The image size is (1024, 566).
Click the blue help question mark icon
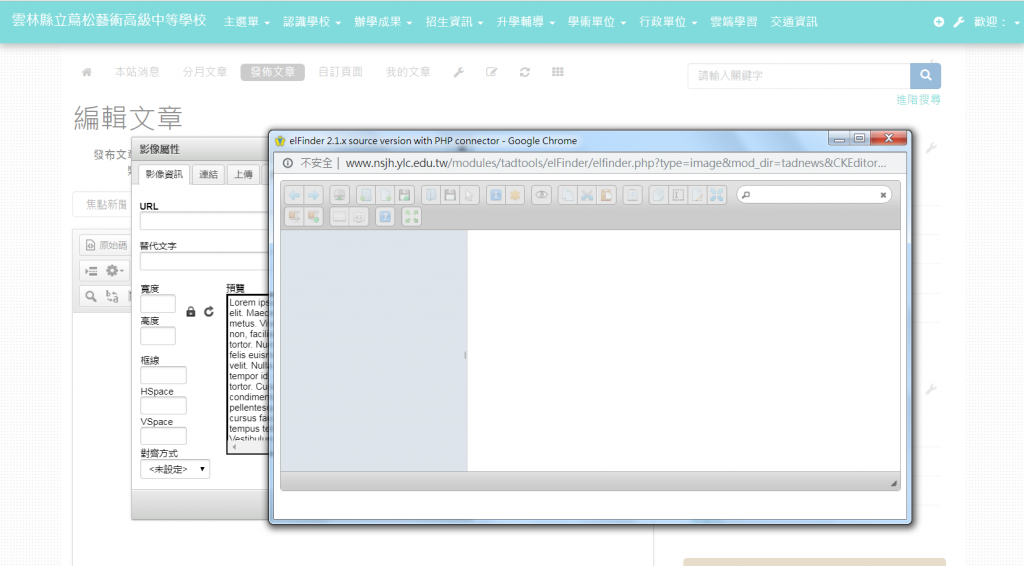pyautogui.click(x=384, y=216)
